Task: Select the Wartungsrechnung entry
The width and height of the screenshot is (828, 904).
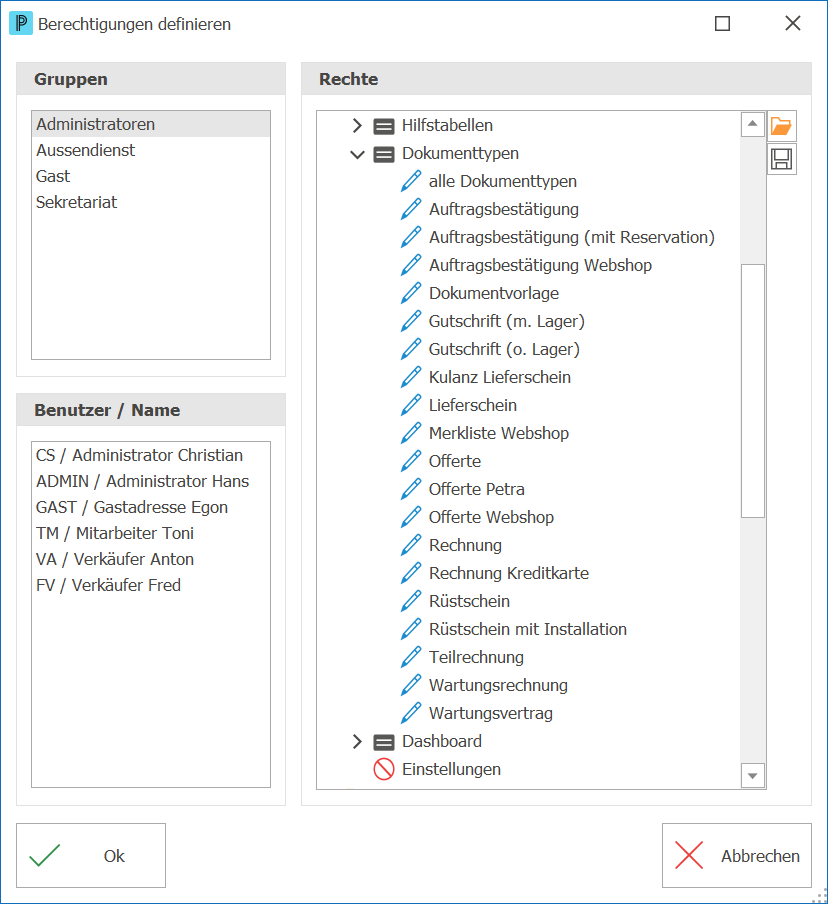Action: click(x=498, y=685)
